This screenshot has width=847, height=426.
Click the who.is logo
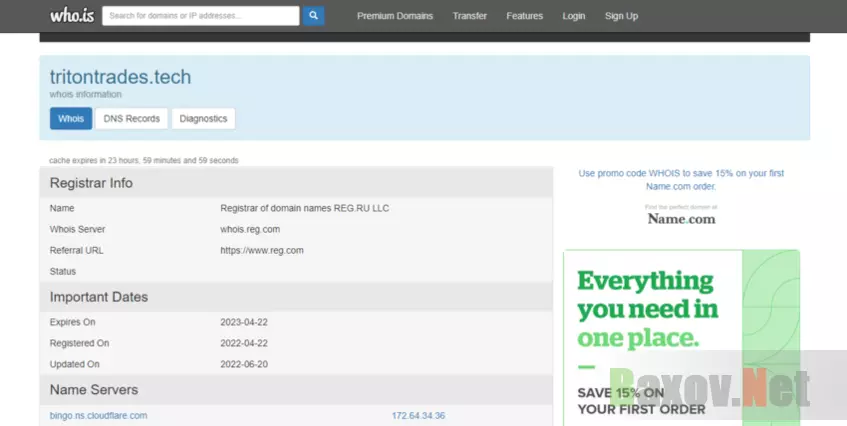tap(72, 16)
